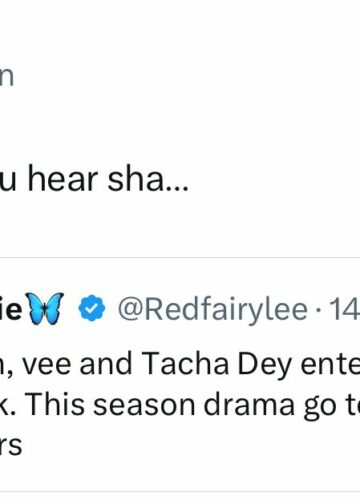Click the word 'drama' in the tweet
This screenshot has width=360, height=504.
point(249,405)
